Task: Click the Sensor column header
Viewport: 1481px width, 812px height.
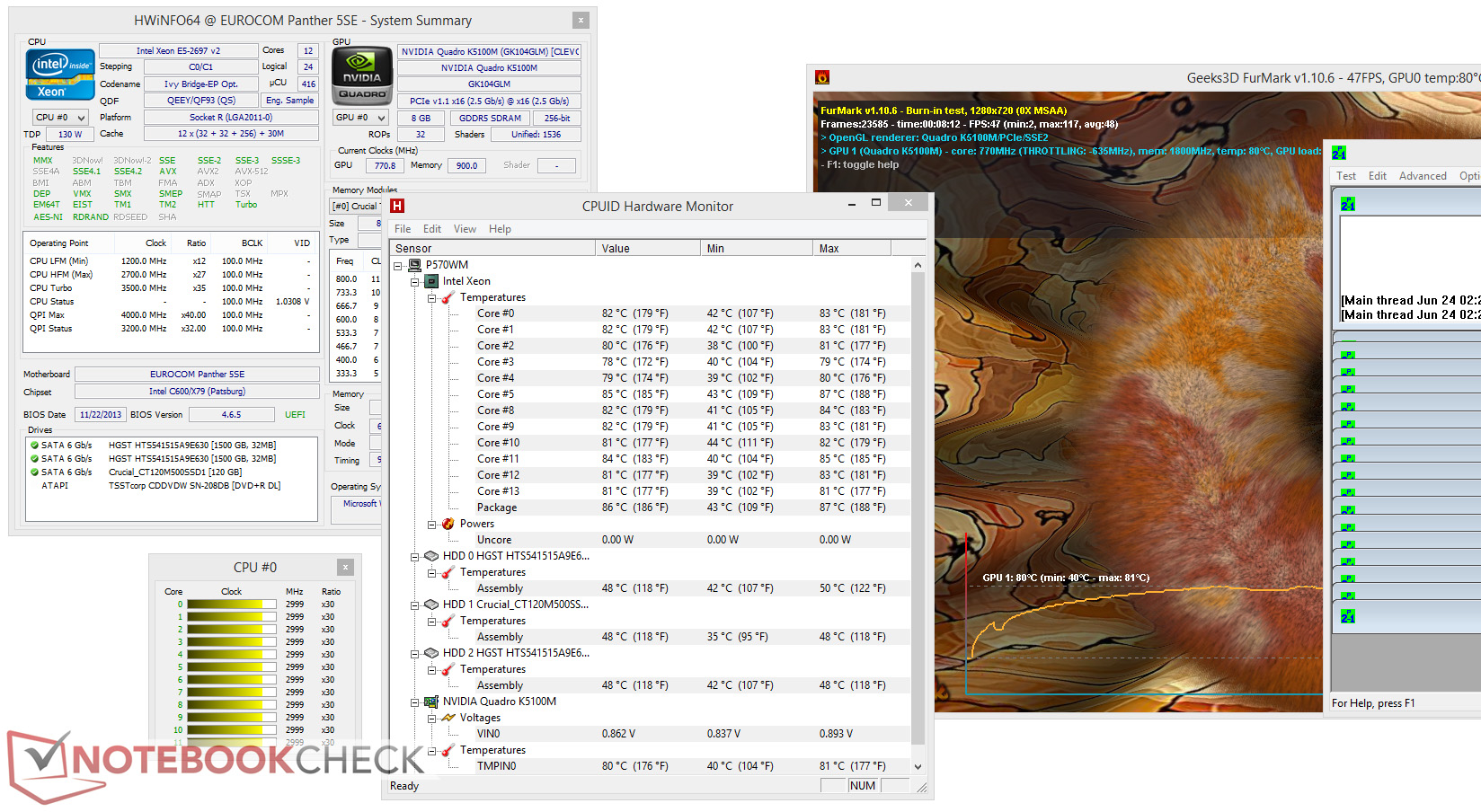Action: 492,249
